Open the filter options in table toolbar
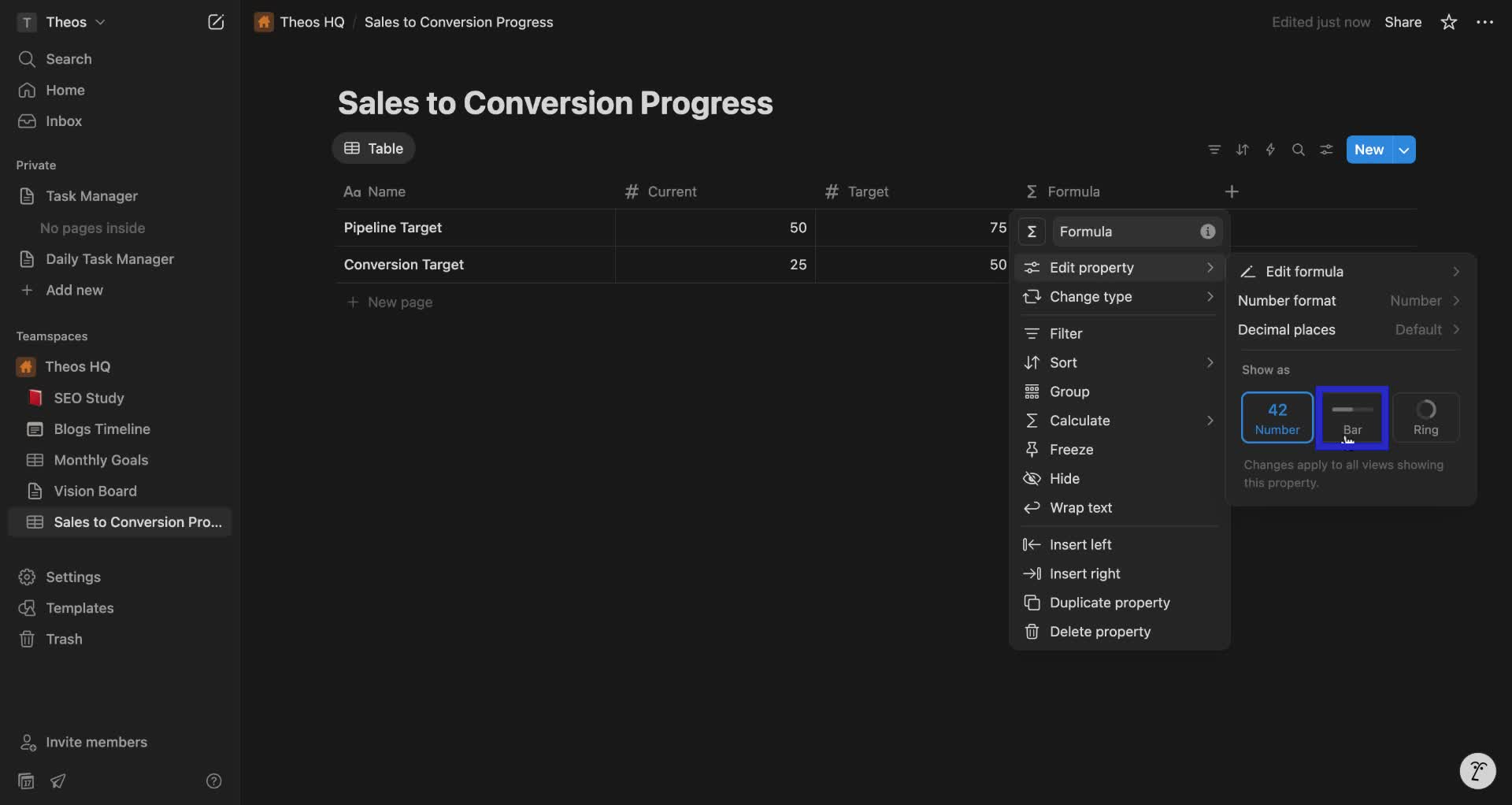Viewport: 1512px width, 805px height. pos(1215,150)
